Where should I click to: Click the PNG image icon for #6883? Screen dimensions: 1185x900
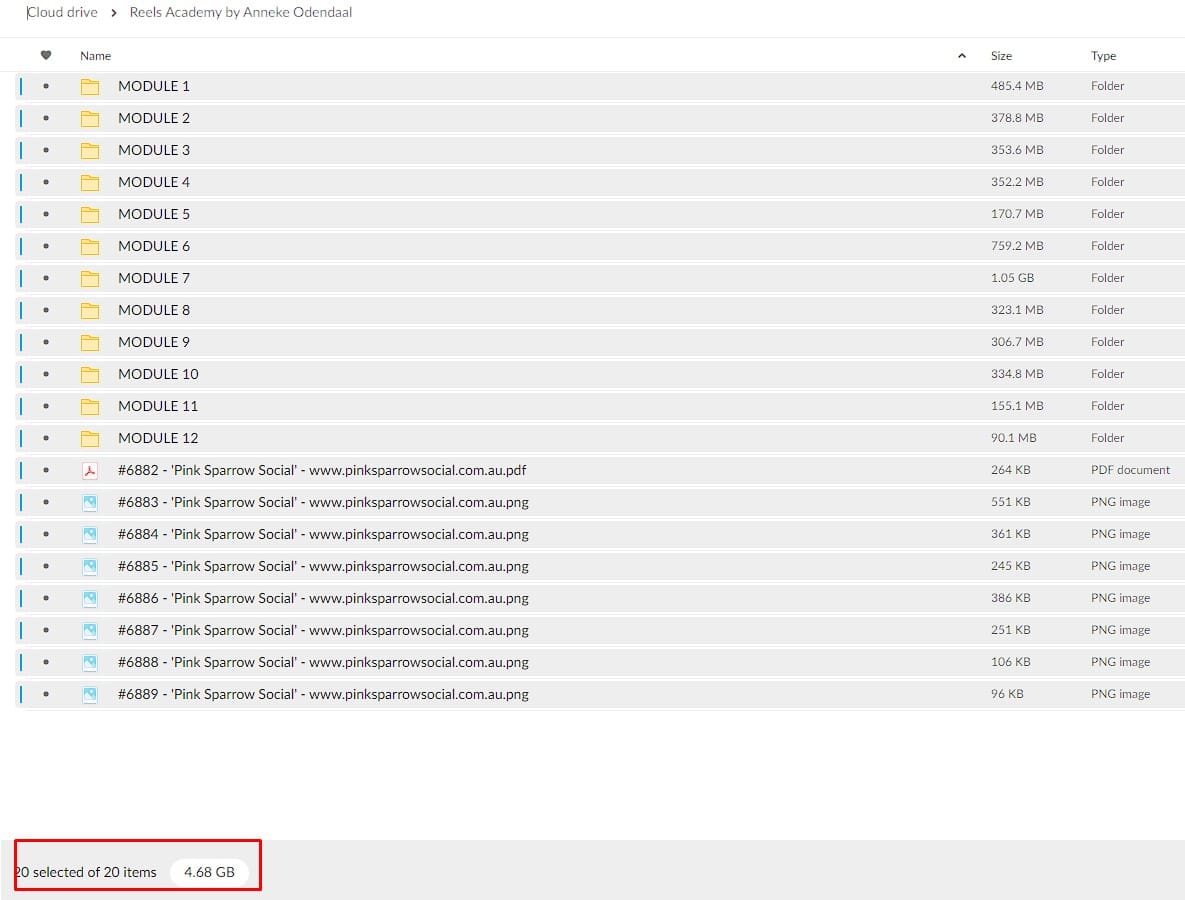[x=90, y=502]
